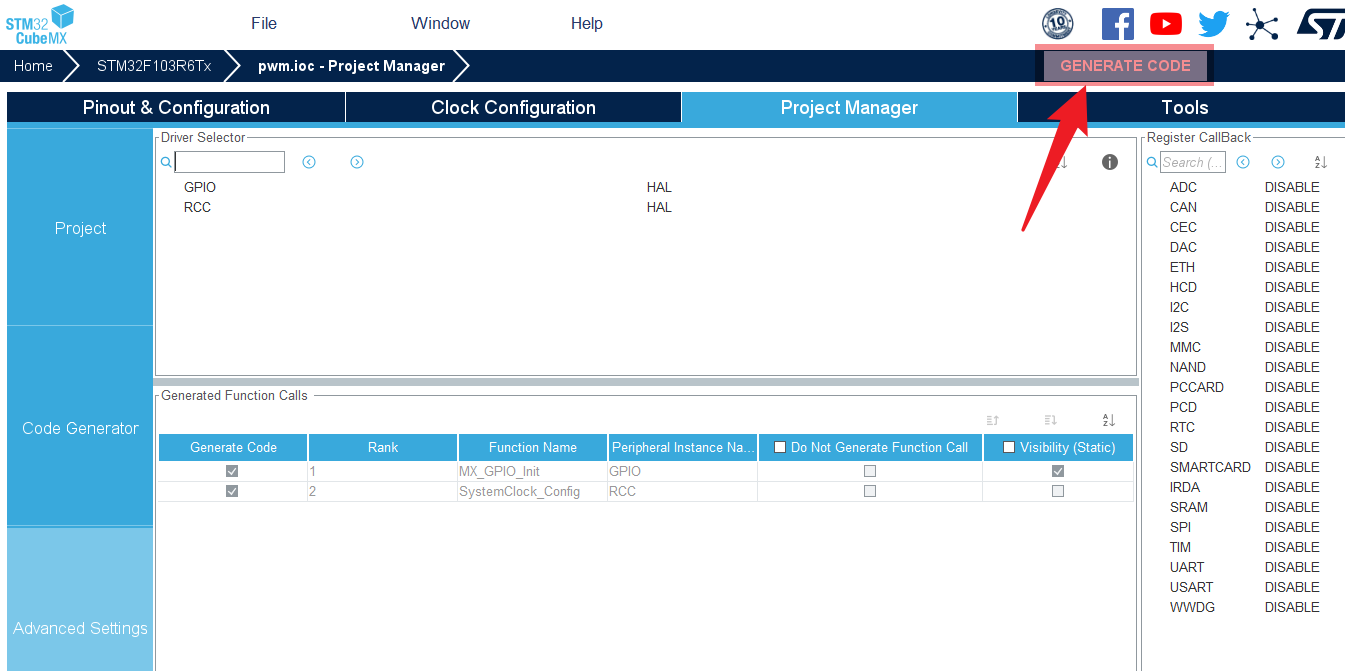
Task: Select SMARTCARD in the Register CallBack list
Action: click(1210, 467)
